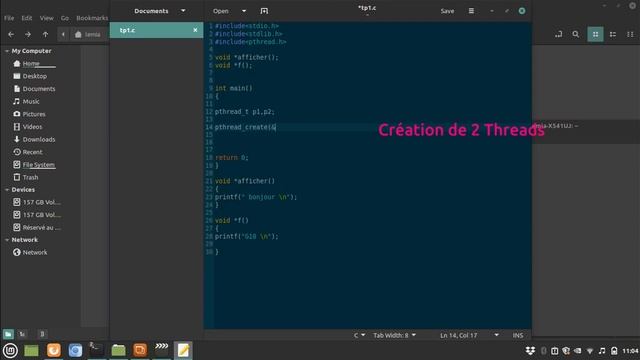Click the forward arrow in file manager

click(28, 34)
